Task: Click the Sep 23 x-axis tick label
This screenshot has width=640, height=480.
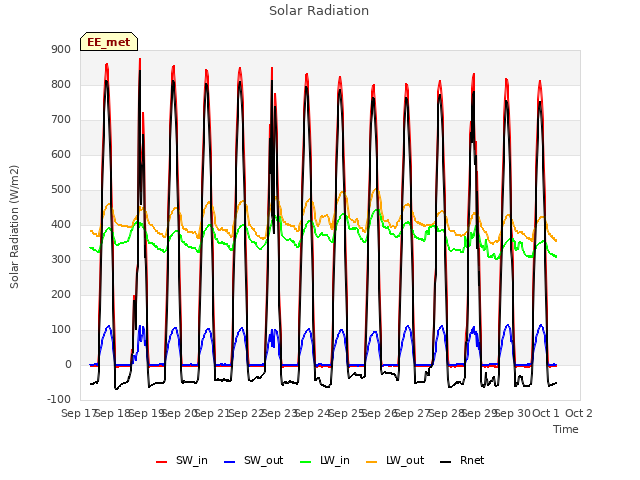Action: pos(280,413)
